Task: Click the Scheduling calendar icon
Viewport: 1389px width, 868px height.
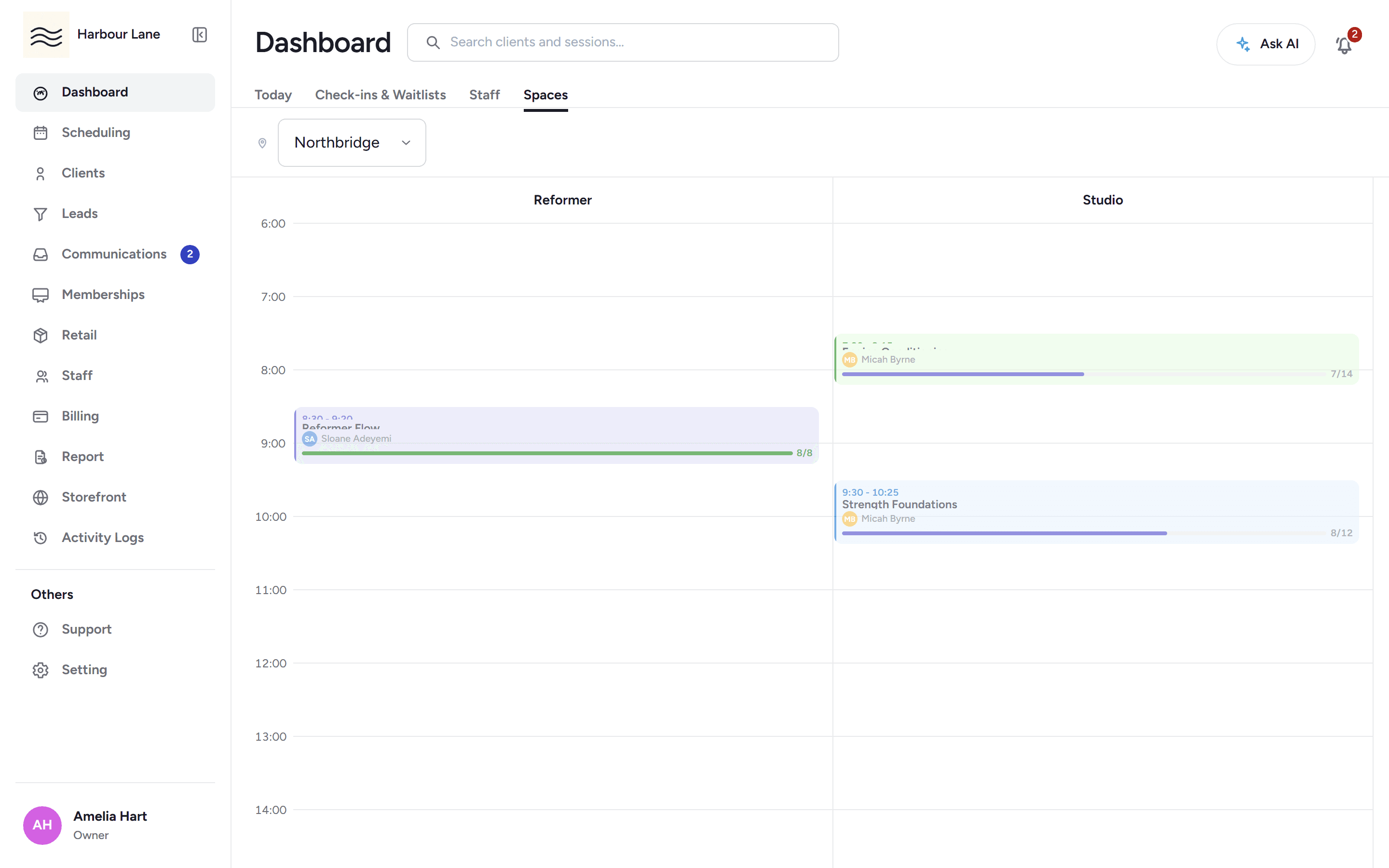Action: 40,133
